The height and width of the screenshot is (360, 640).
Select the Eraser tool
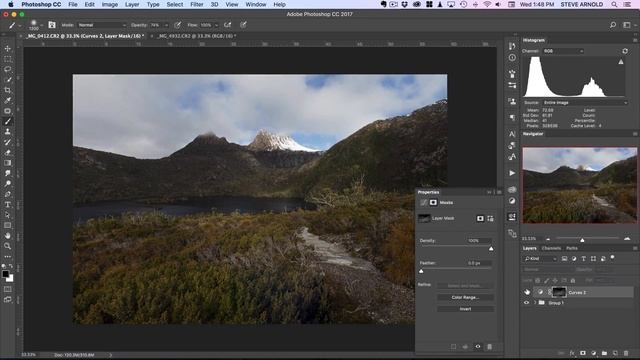8,153
